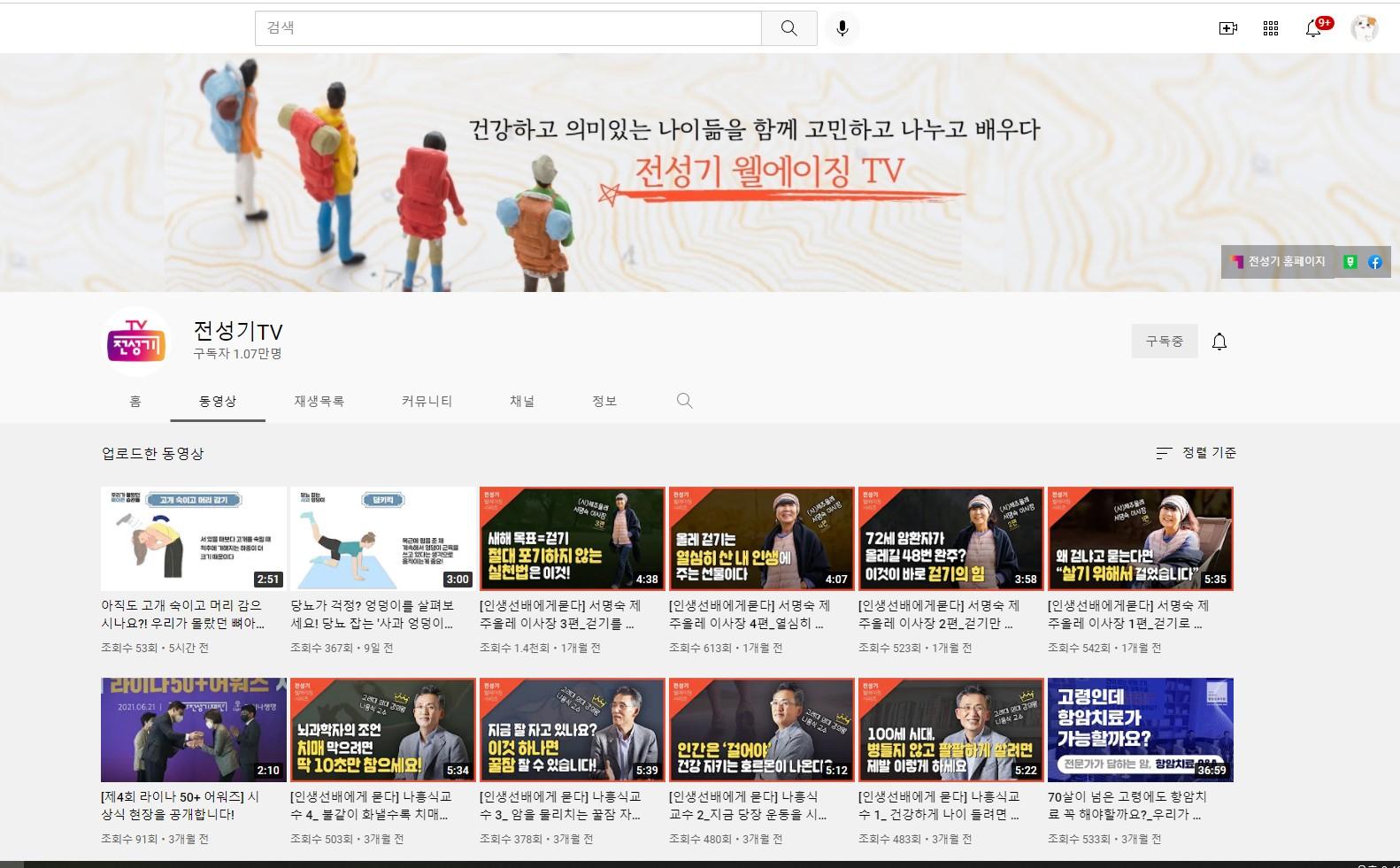The height and width of the screenshot is (868, 1400).
Task: Open notifications bell in top bar
Action: point(1314,28)
